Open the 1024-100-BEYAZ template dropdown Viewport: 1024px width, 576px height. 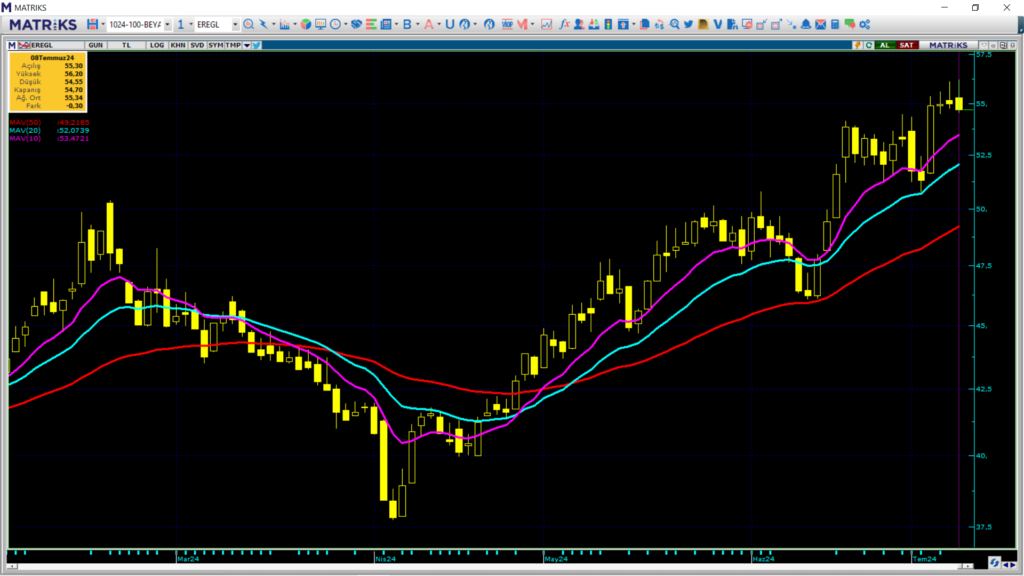click(166, 24)
